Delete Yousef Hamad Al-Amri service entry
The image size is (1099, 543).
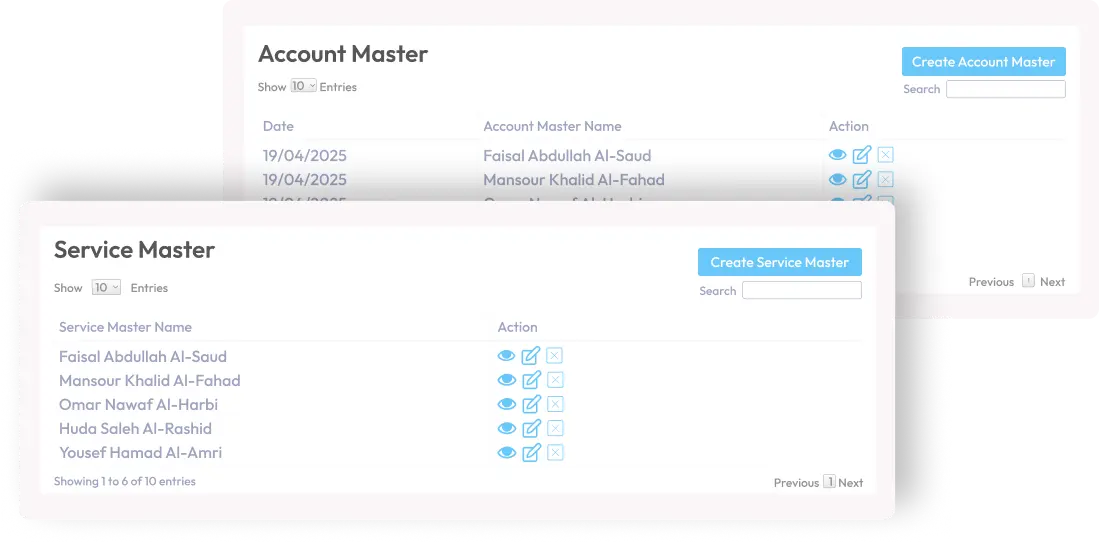pos(554,453)
